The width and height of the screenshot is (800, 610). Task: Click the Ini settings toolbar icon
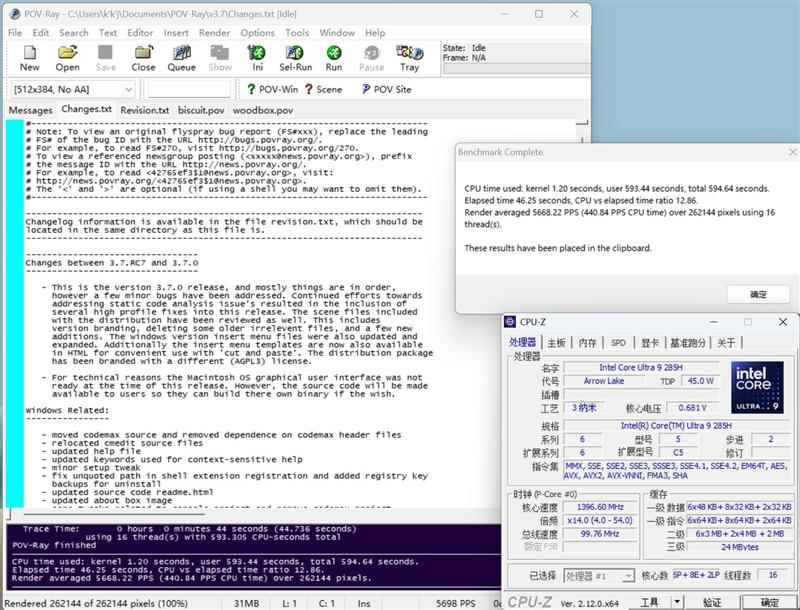pos(257,57)
